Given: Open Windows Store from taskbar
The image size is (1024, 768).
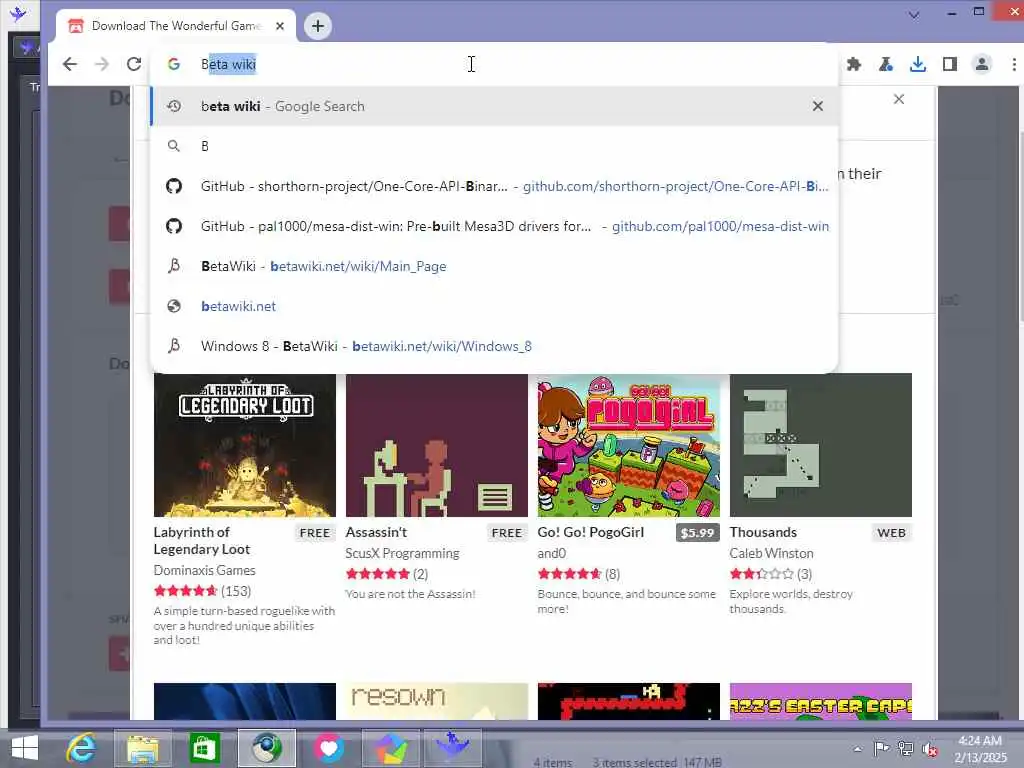Looking at the screenshot, I should pyautogui.click(x=204, y=749).
